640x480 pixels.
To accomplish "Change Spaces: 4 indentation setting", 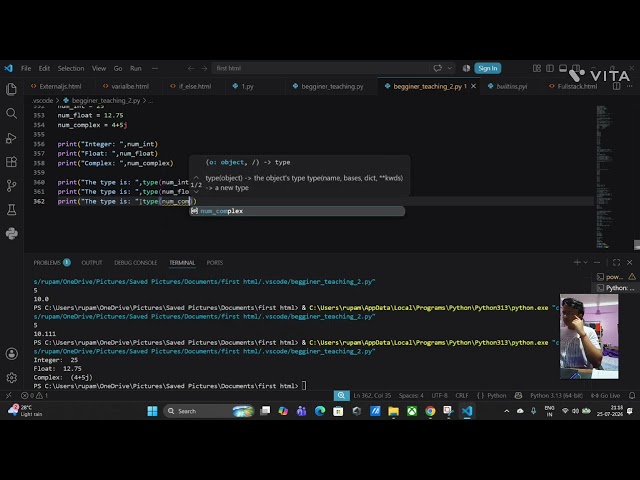I will coord(411,396).
